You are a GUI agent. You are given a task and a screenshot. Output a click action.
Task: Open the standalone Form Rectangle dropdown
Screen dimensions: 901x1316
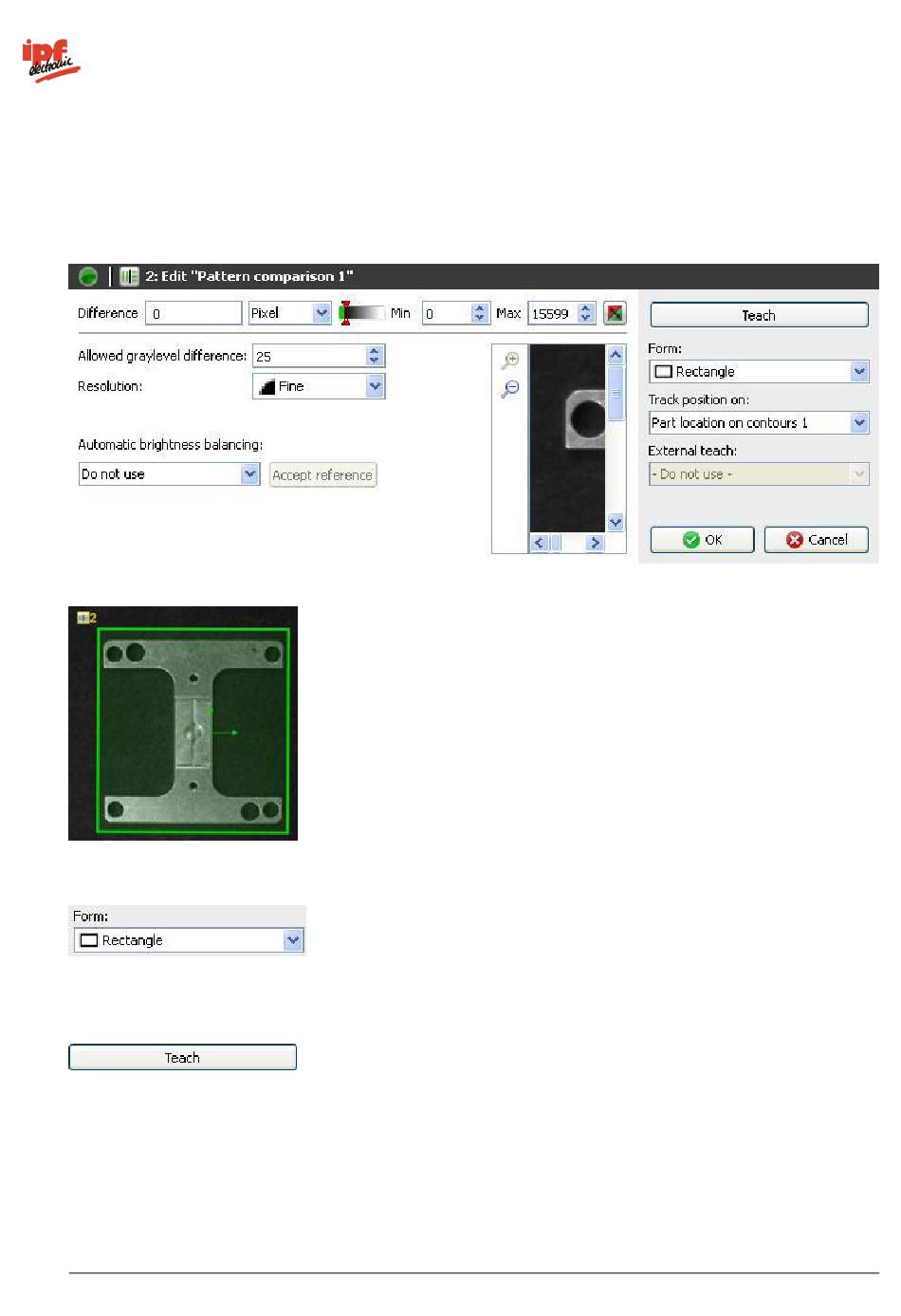pyautogui.click(x=188, y=940)
